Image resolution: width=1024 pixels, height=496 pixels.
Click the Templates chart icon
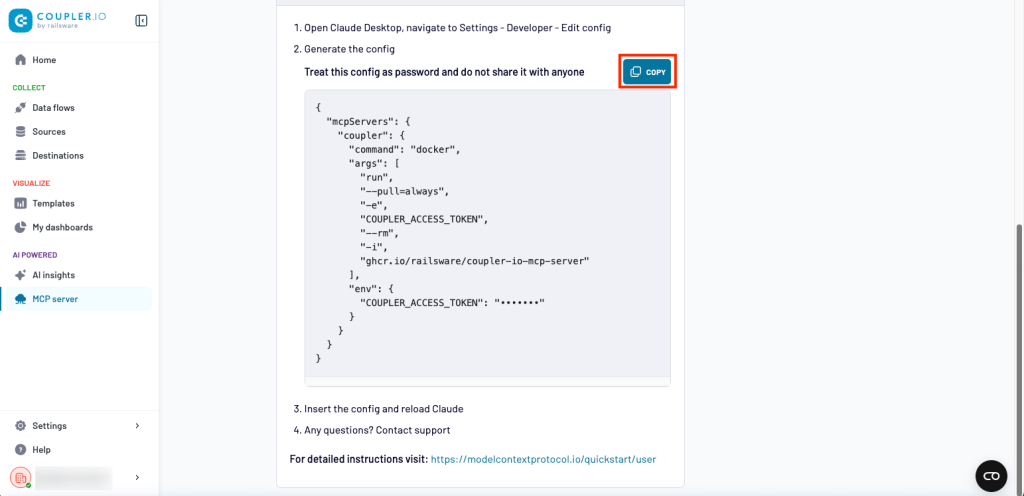[20, 204]
